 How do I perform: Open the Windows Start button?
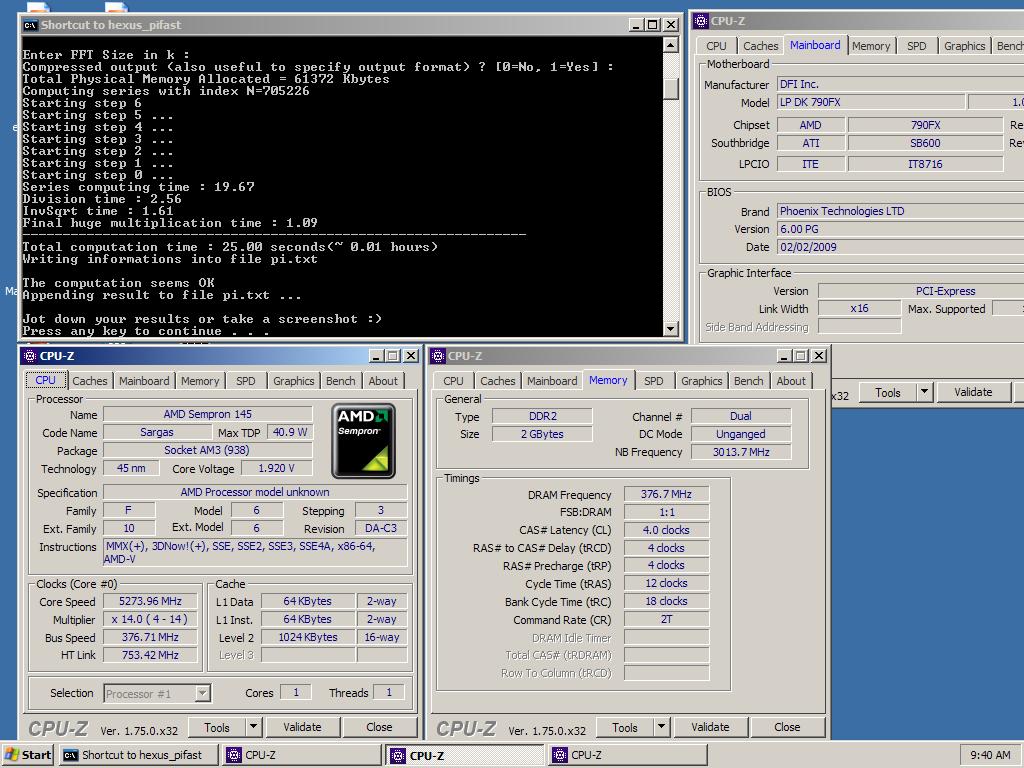27,755
